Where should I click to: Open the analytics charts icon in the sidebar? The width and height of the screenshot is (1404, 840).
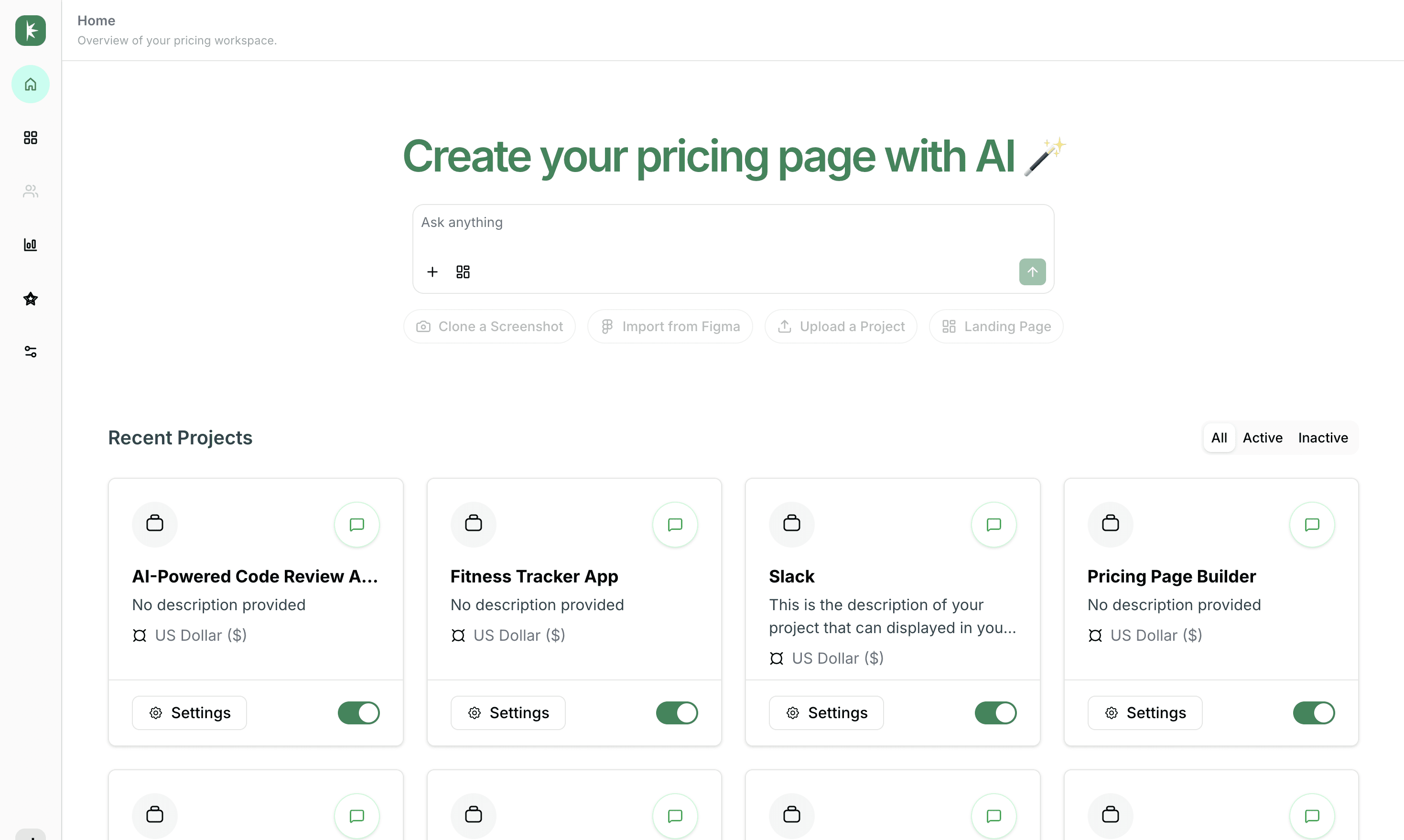(x=30, y=245)
